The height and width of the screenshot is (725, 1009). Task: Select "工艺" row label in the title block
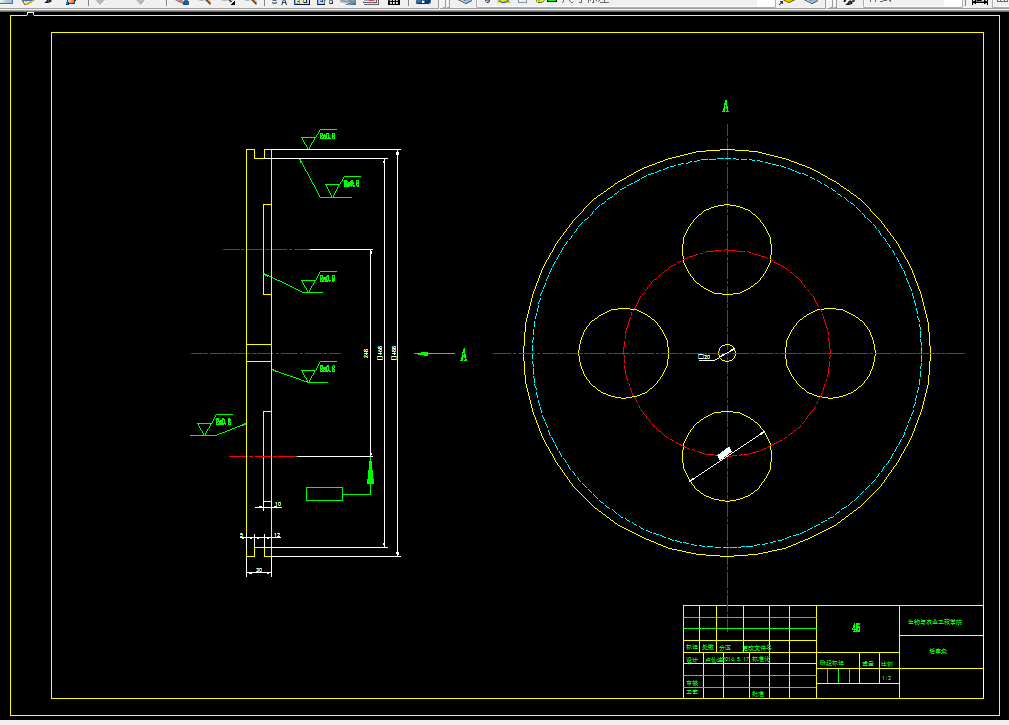click(692, 692)
